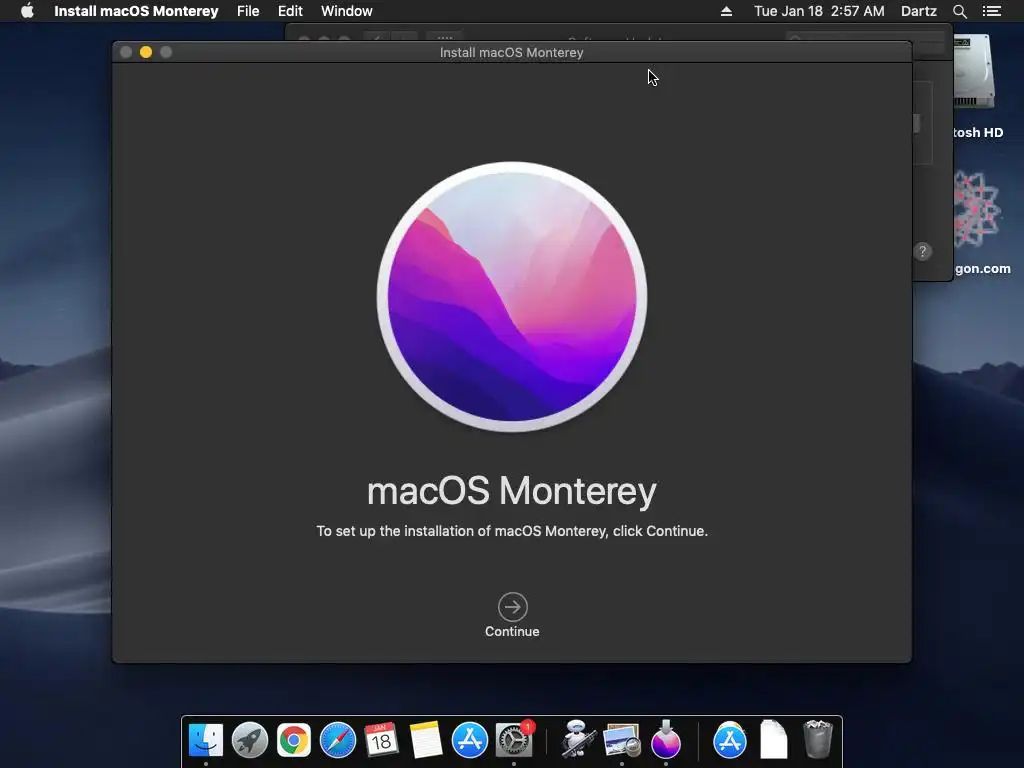
Task: Open the Apple menu
Action: 27,11
